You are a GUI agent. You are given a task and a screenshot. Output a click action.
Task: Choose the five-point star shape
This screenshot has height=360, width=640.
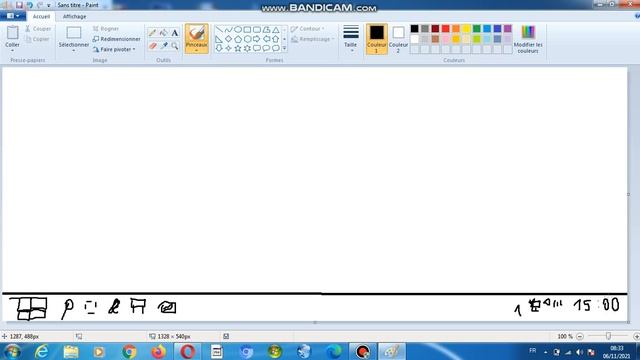pos(238,48)
